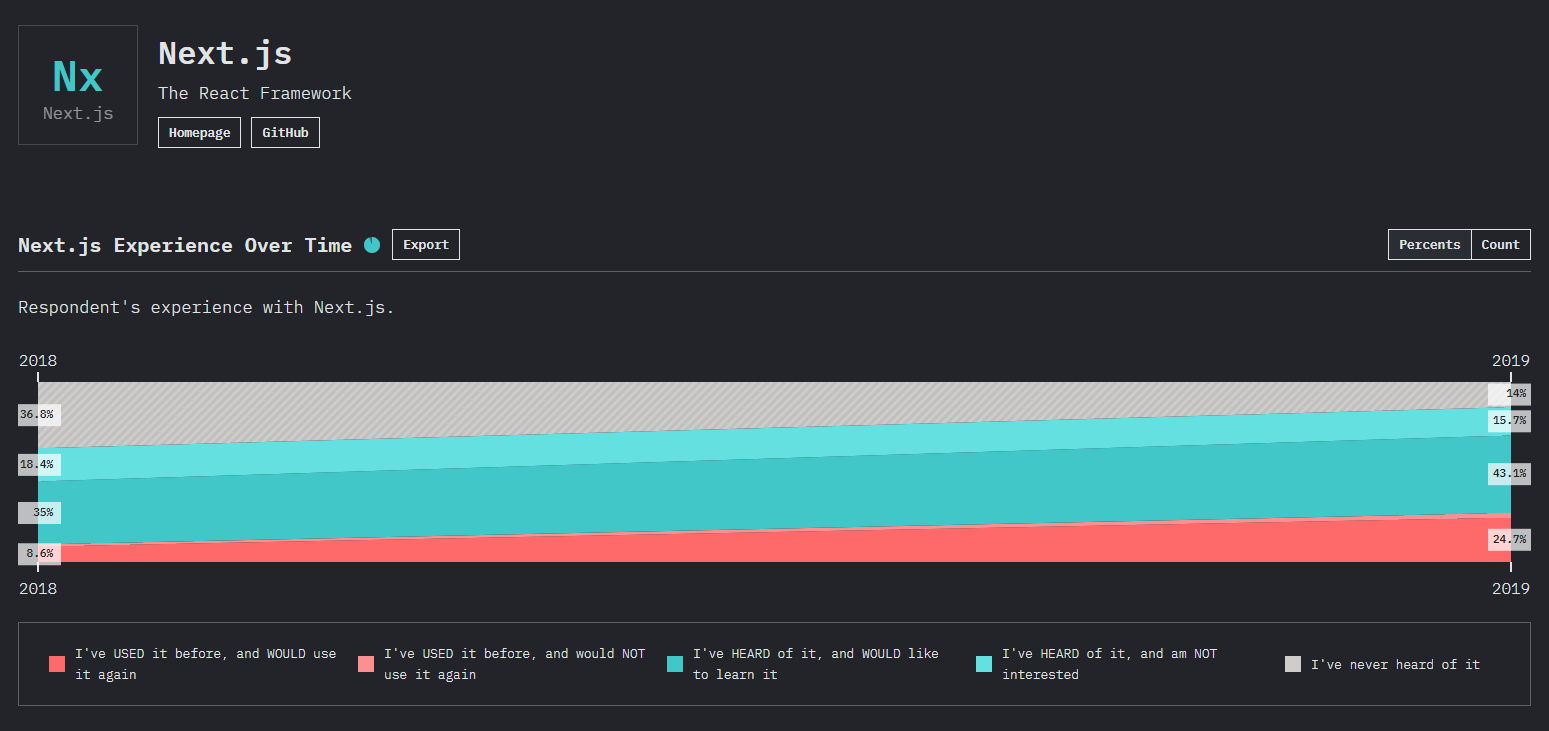
Task: Click the legend text 'I've never heard of it'
Action: tap(1395, 664)
